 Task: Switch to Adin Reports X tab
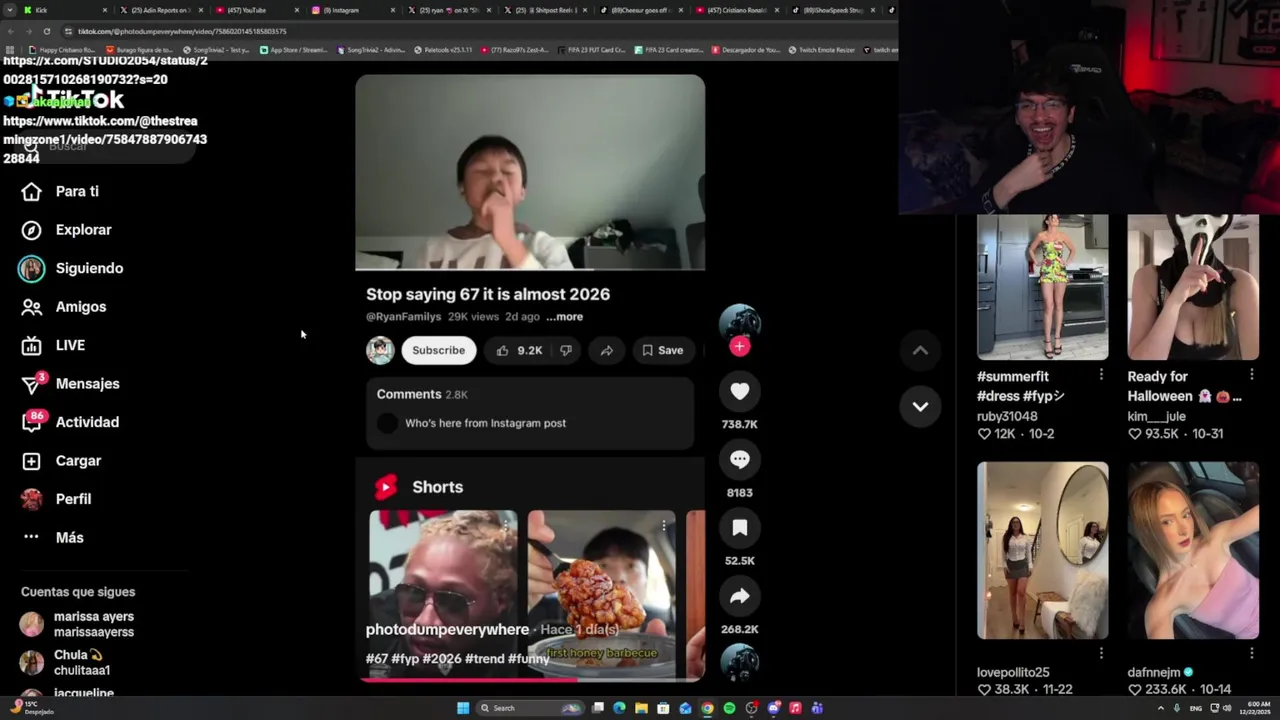(160, 10)
